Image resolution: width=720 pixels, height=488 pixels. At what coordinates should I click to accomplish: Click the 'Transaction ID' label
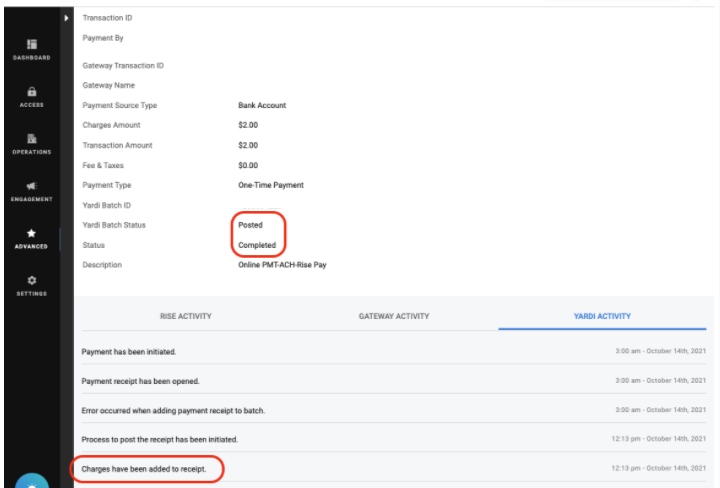click(x=107, y=18)
